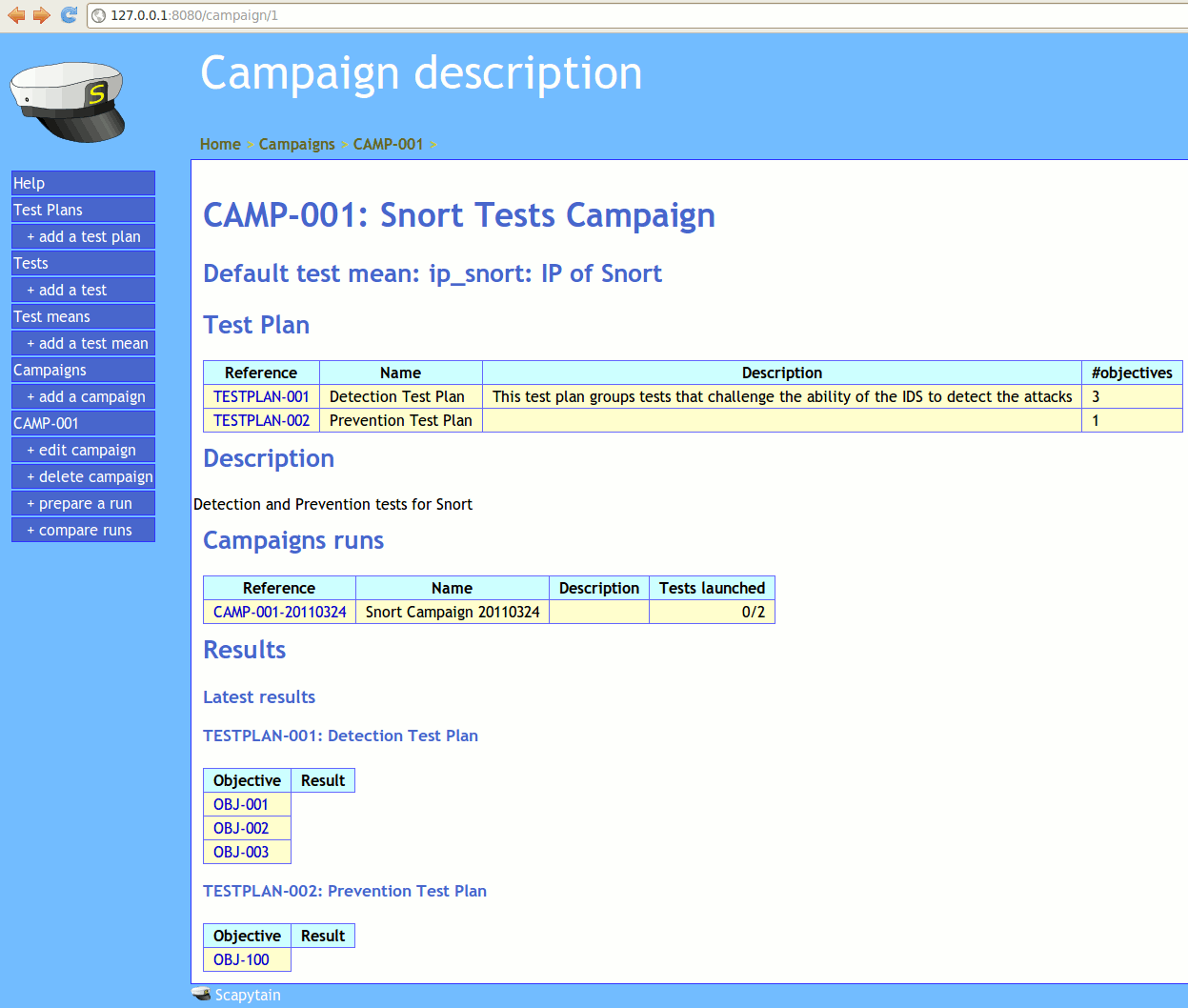Click the browser forward arrow icon
This screenshot has width=1188, height=1008.
[x=41, y=15]
